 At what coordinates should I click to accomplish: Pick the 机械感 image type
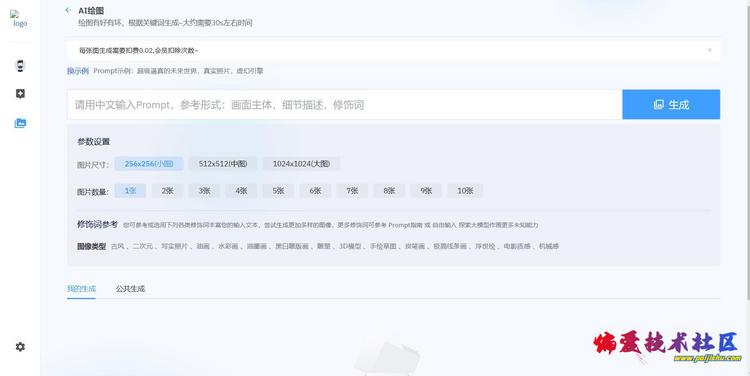[549, 246]
